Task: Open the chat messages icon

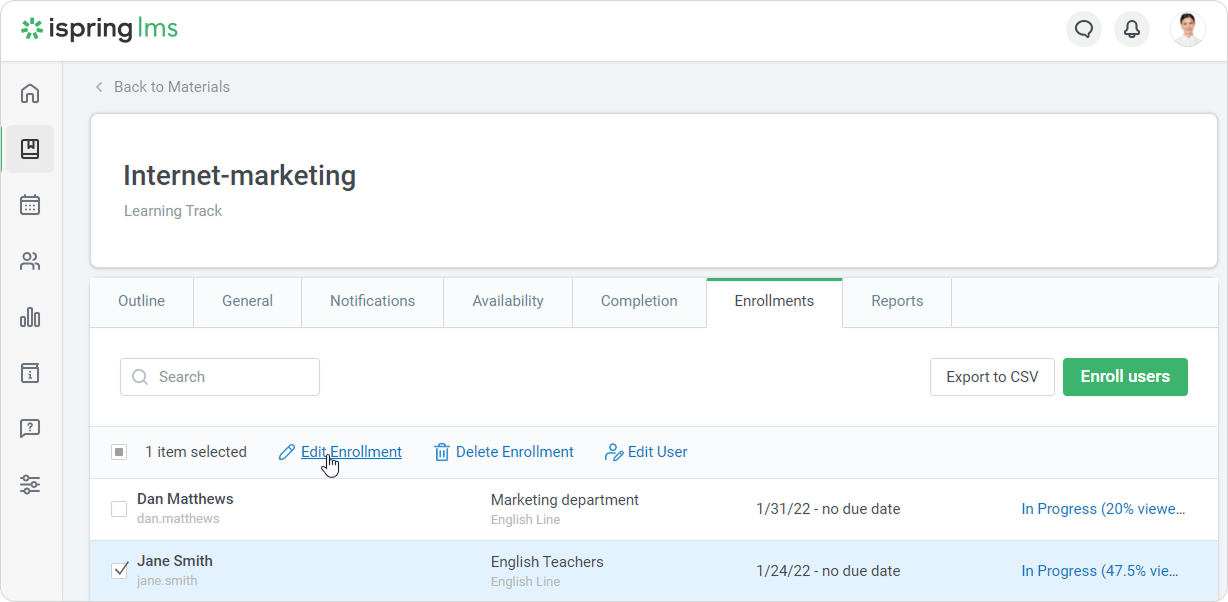Action: pyautogui.click(x=1083, y=29)
